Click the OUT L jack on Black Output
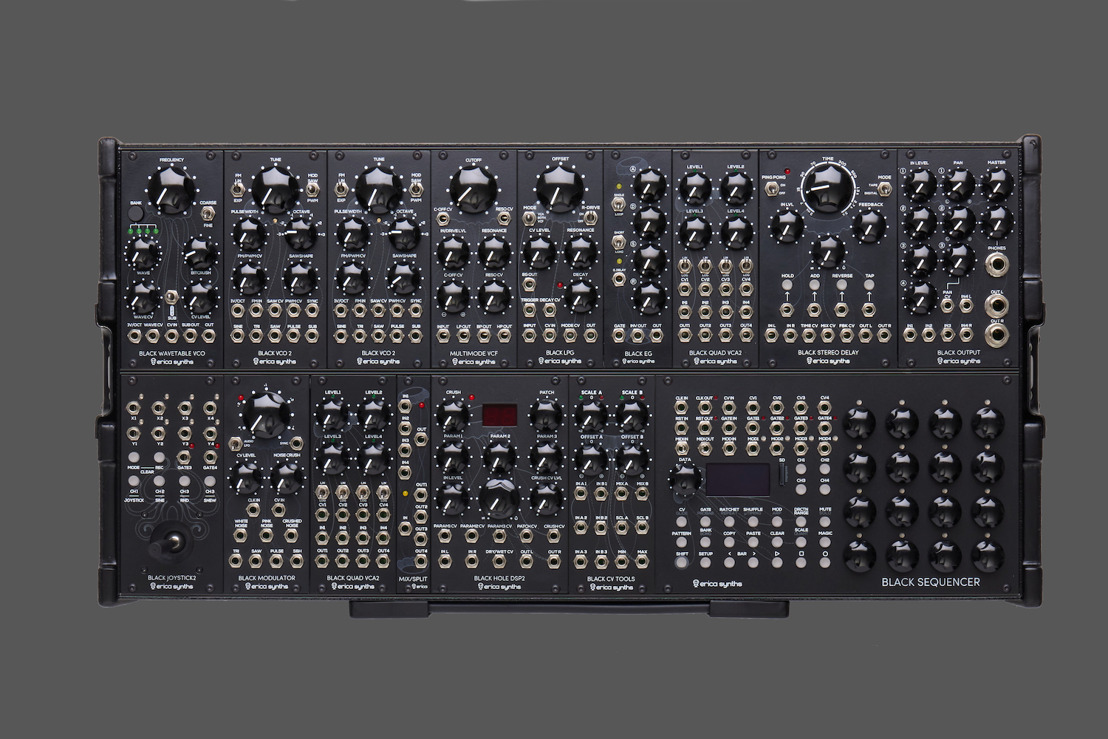The image size is (1108, 739). point(997,305)
